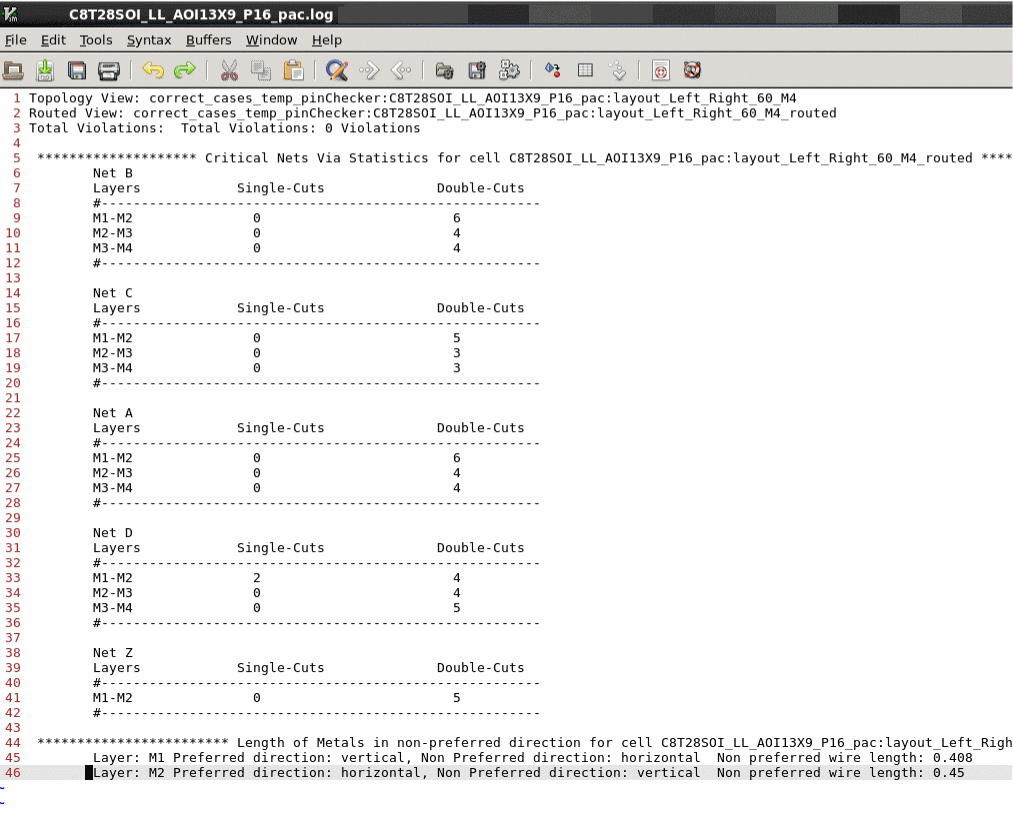Open the File menu
This screenshot has width=1013, height=830.
click(16, 40)
